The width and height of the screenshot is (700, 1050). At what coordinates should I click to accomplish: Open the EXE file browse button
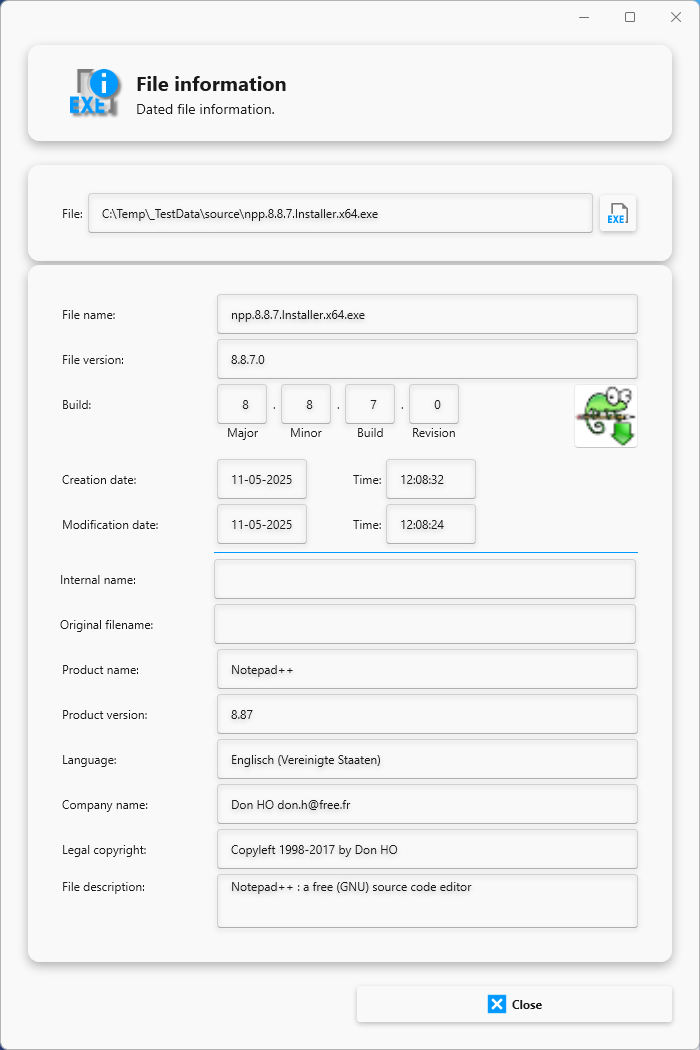point(617,214)
